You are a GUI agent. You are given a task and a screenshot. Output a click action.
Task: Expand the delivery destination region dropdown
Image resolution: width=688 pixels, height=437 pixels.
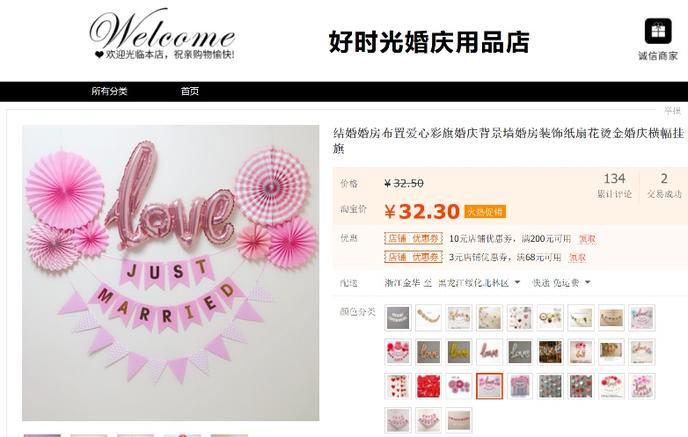479,283
